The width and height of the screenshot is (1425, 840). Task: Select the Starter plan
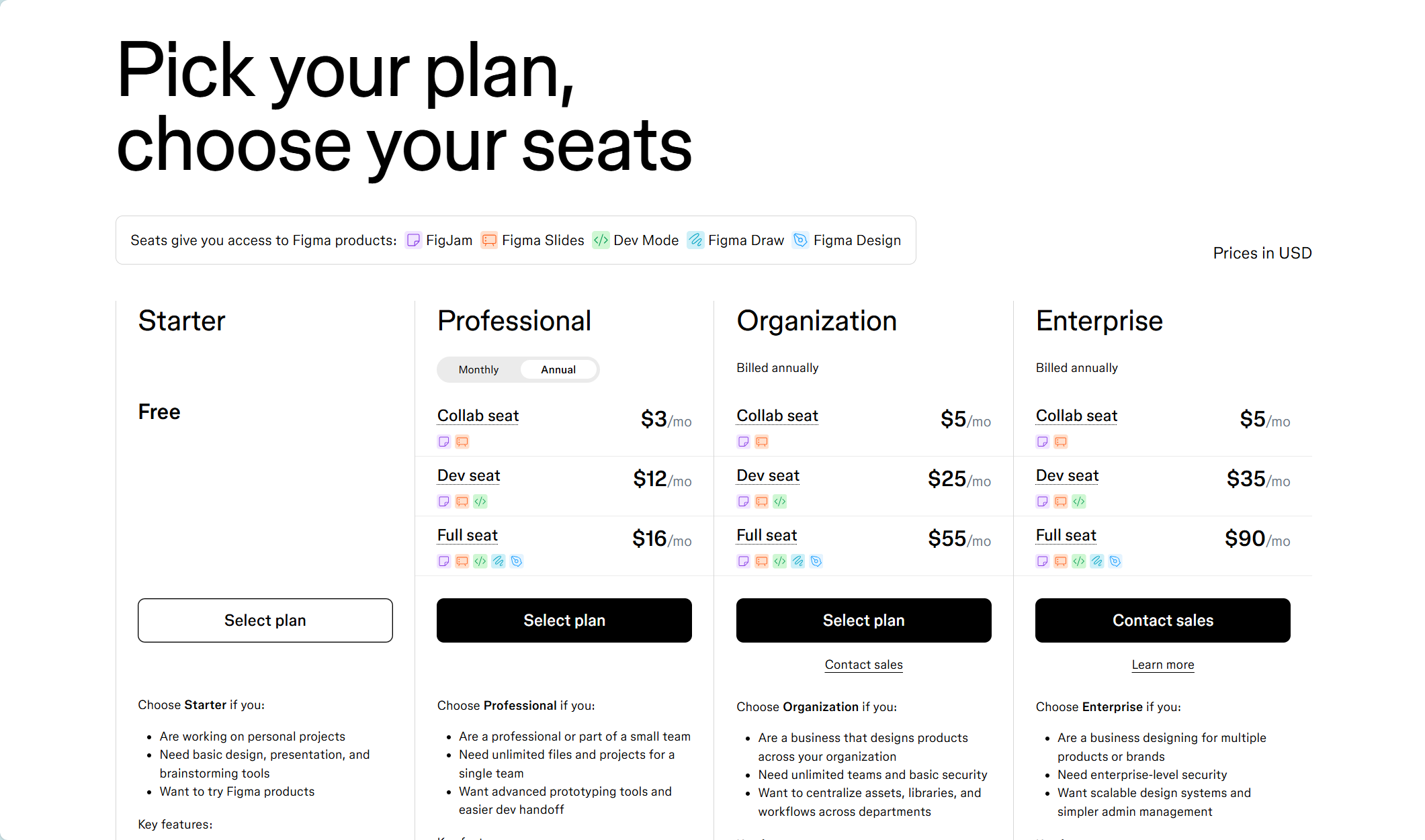pyautogui.click(x=265, y=620)
